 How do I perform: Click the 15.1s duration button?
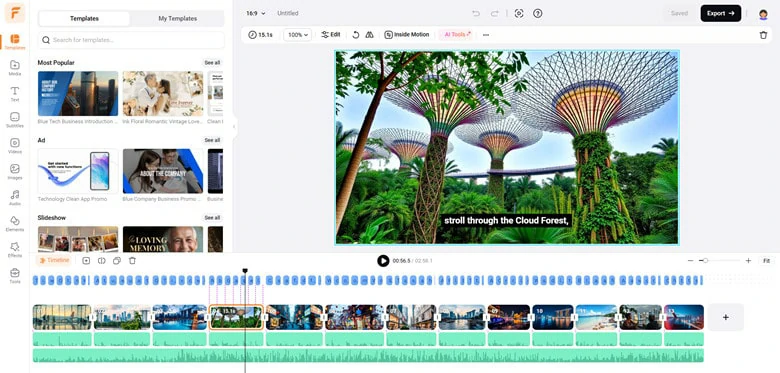coord(261,35)
